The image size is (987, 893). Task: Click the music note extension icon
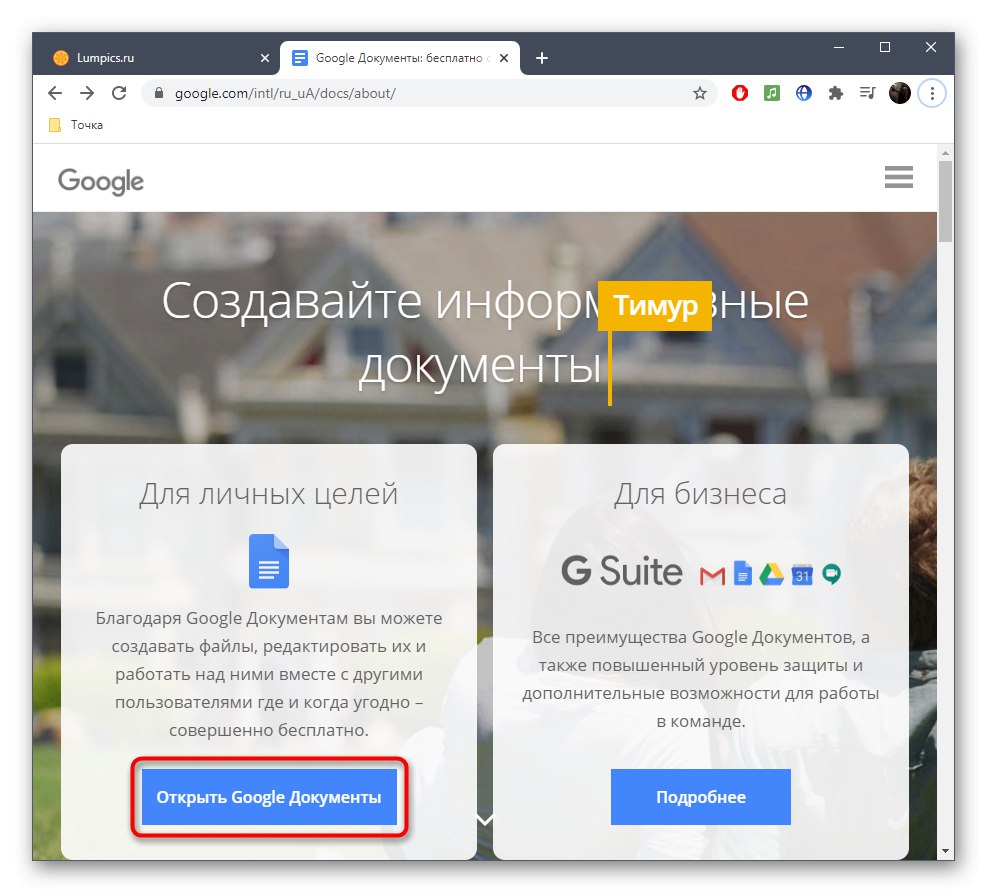pyautogui.click(x=771, y=93)
